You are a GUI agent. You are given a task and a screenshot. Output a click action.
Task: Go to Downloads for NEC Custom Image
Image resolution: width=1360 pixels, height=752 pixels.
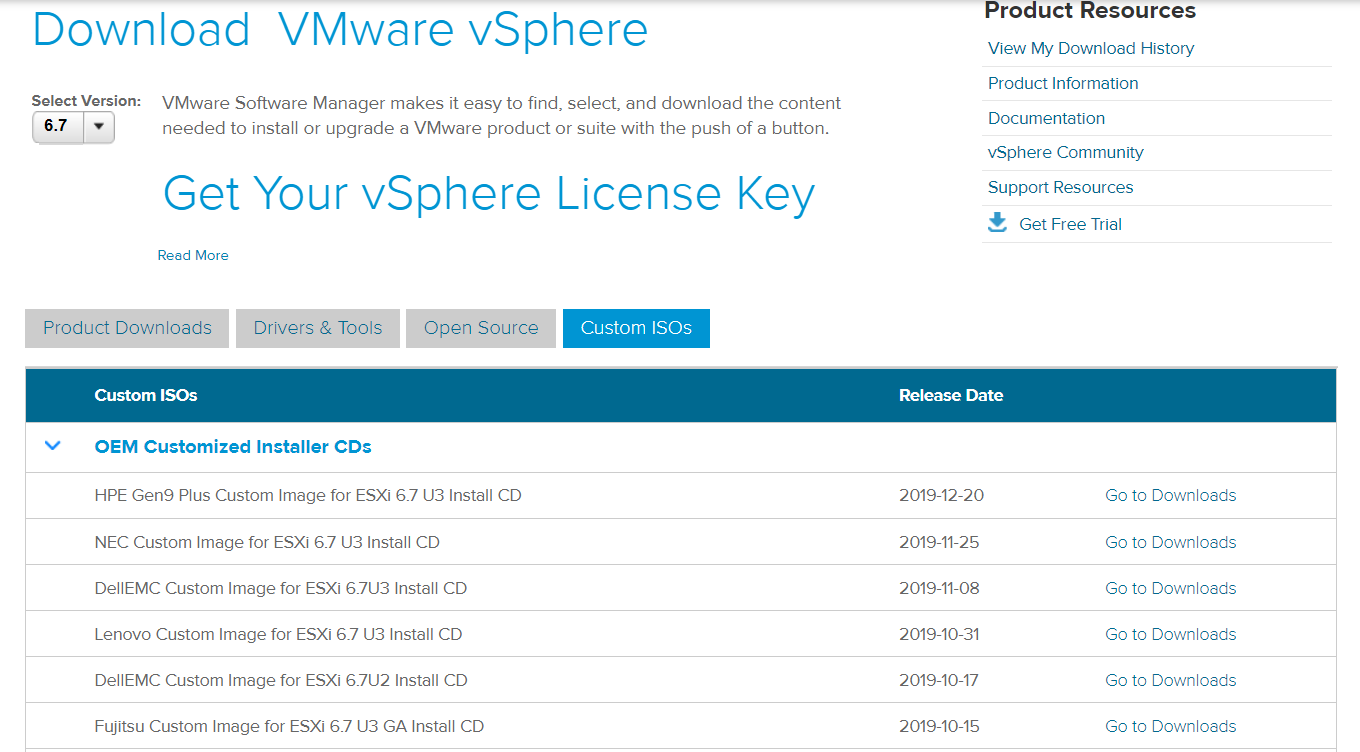tap(1170, 542)
